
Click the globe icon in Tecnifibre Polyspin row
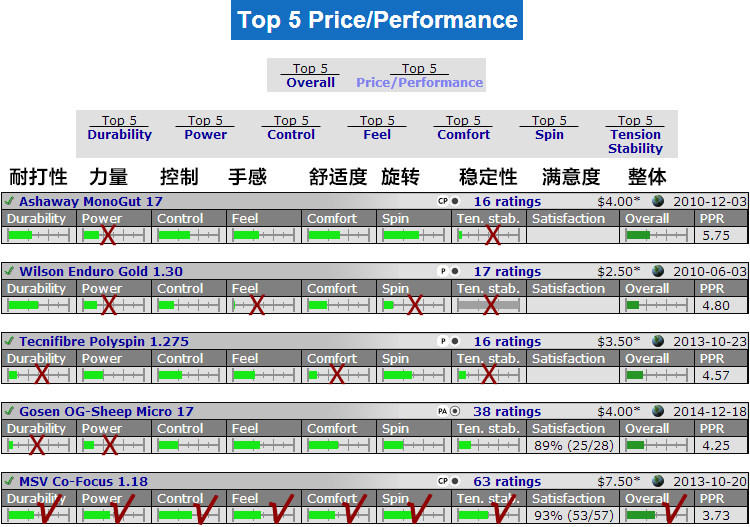point(658,341)
